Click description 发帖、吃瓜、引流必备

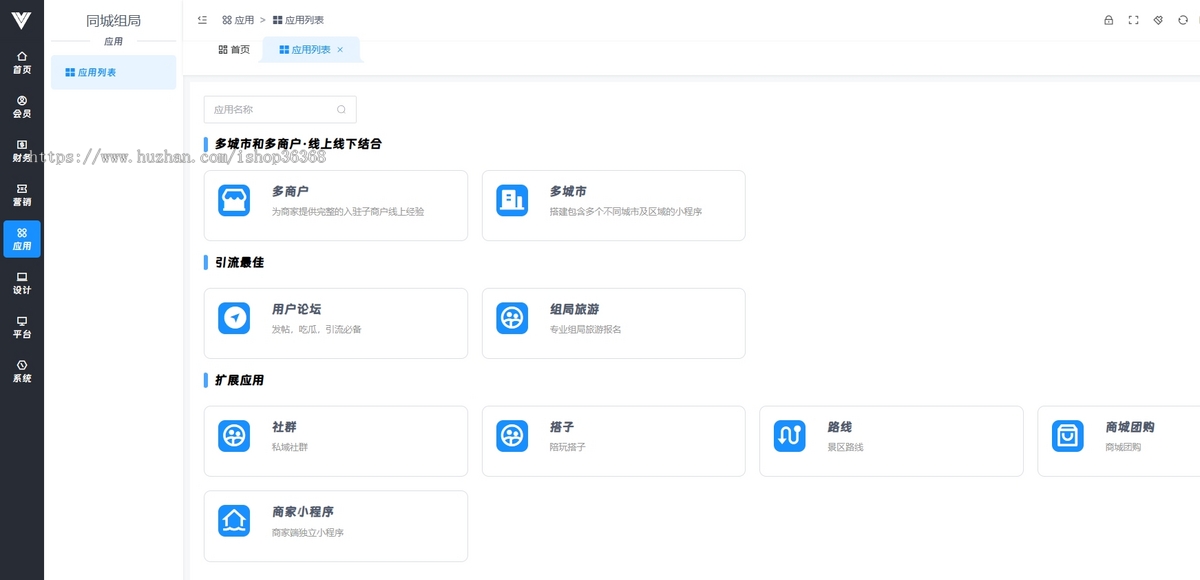(317, 329)
